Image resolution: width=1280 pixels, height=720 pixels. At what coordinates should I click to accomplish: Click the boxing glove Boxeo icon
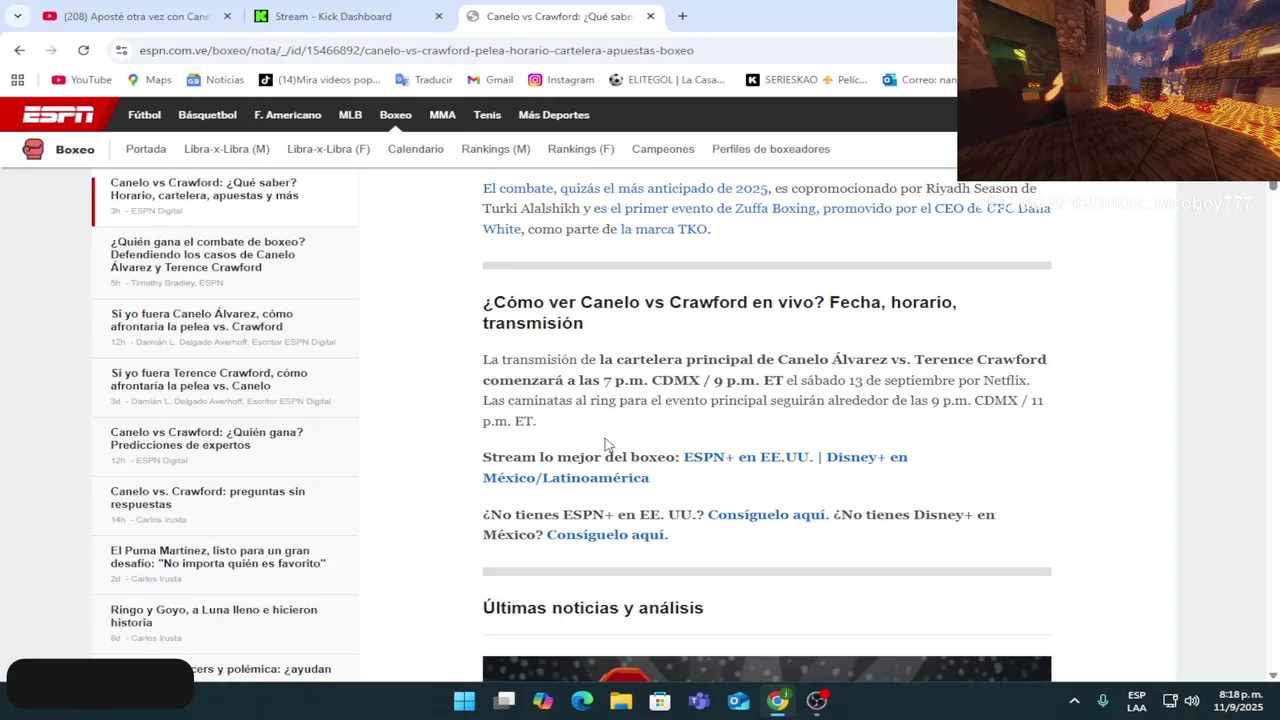(x=33, y=149)
